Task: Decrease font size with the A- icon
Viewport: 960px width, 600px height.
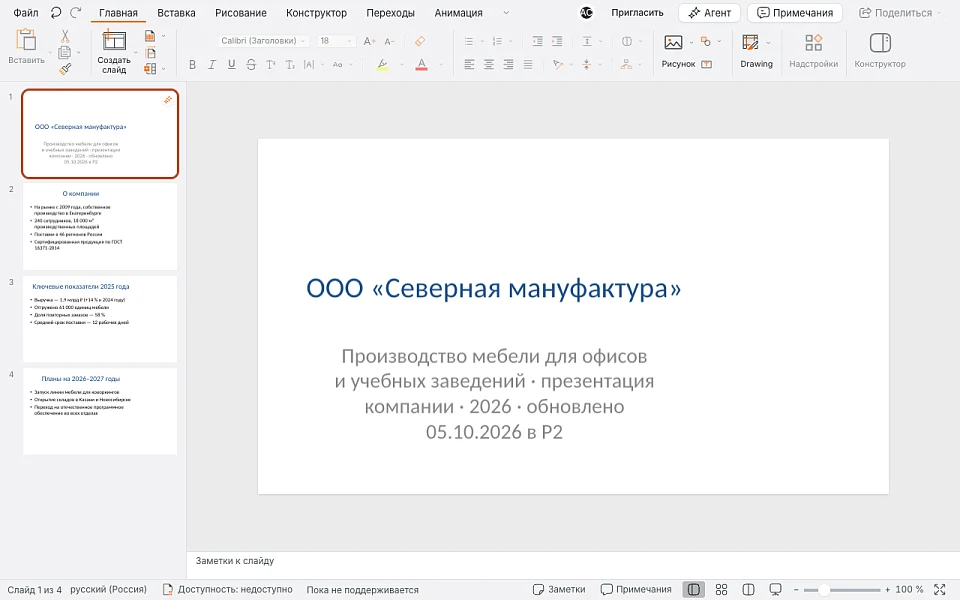Action: (x=389, y=41)
